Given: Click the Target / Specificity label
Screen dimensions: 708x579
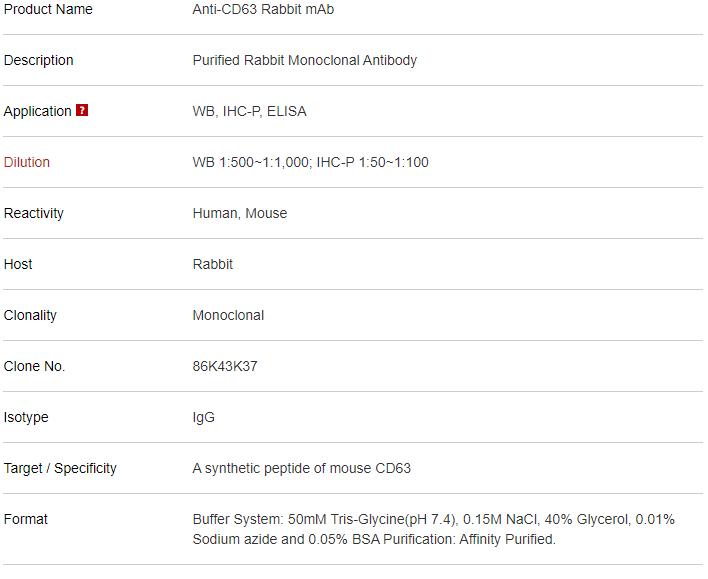Looking at the screenshot, I should (60, 468).
